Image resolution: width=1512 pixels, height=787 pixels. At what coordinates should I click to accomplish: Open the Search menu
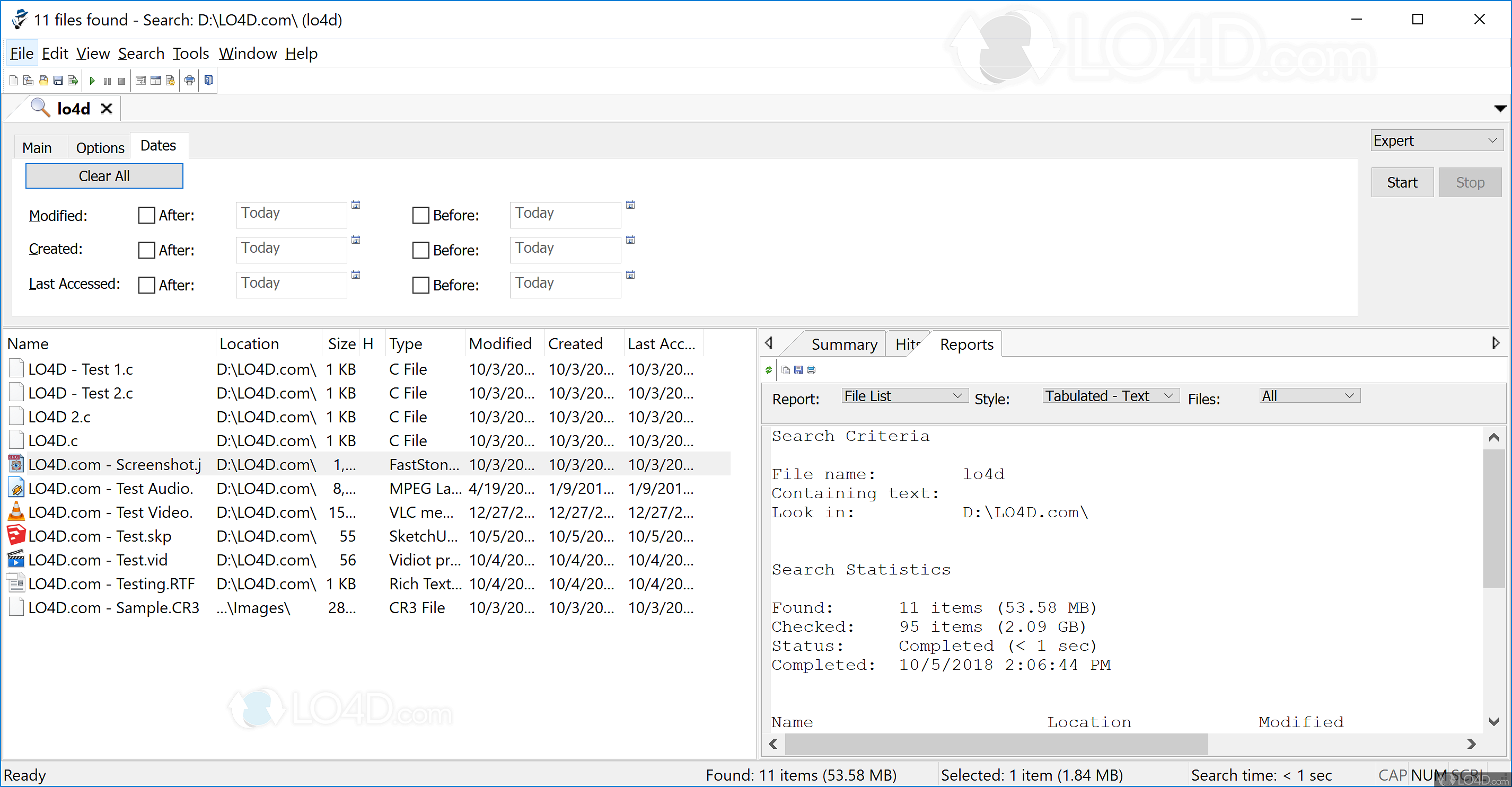(x=141, y=54)
